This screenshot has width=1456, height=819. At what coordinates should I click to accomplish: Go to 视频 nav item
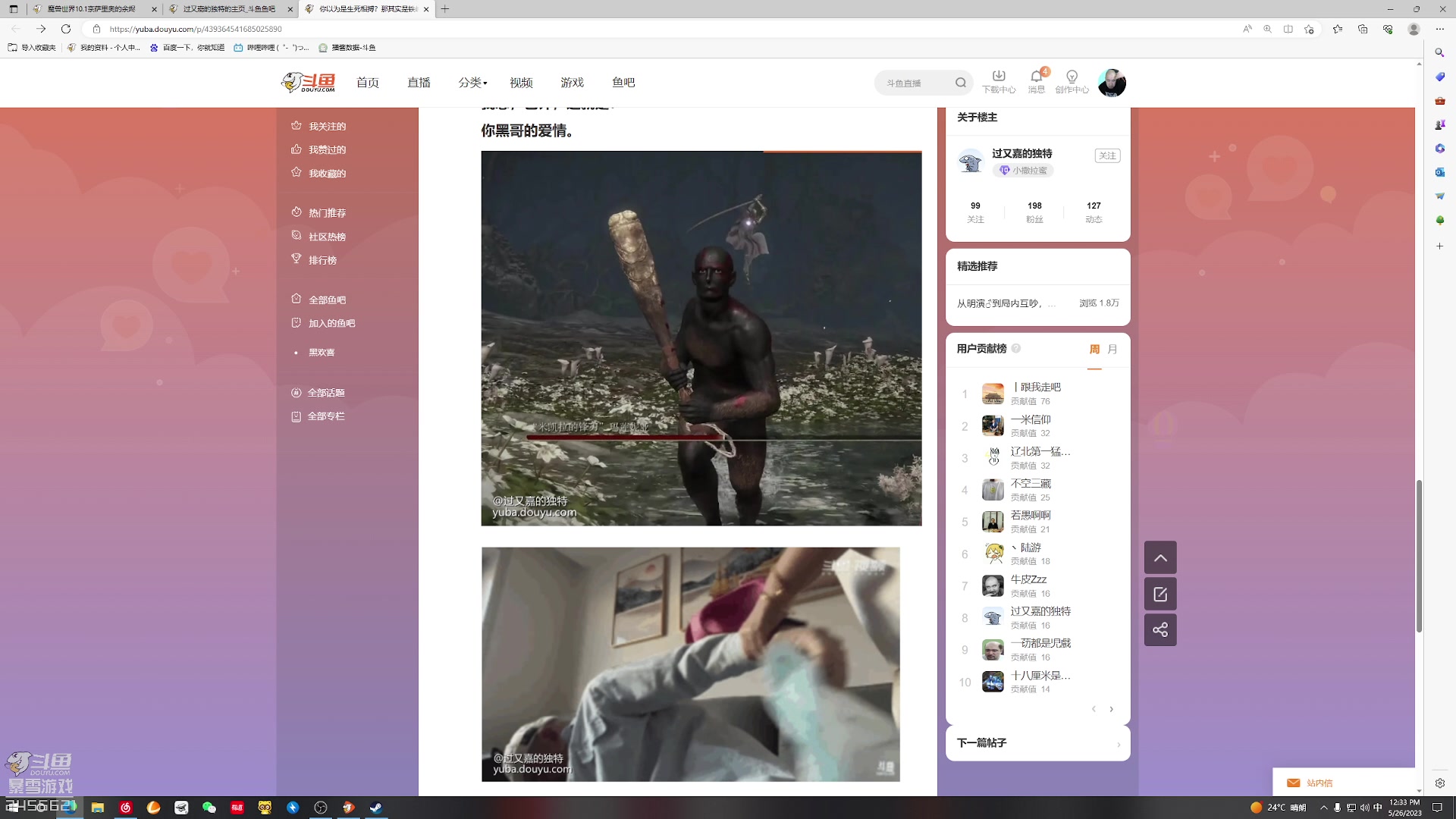click(x=521, y=83)
